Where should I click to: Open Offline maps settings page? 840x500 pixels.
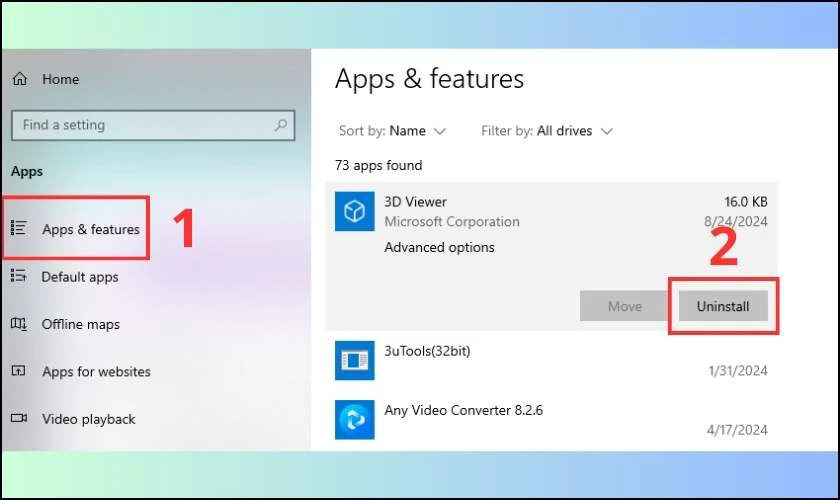pyautogui.click(x=80, y=324)
